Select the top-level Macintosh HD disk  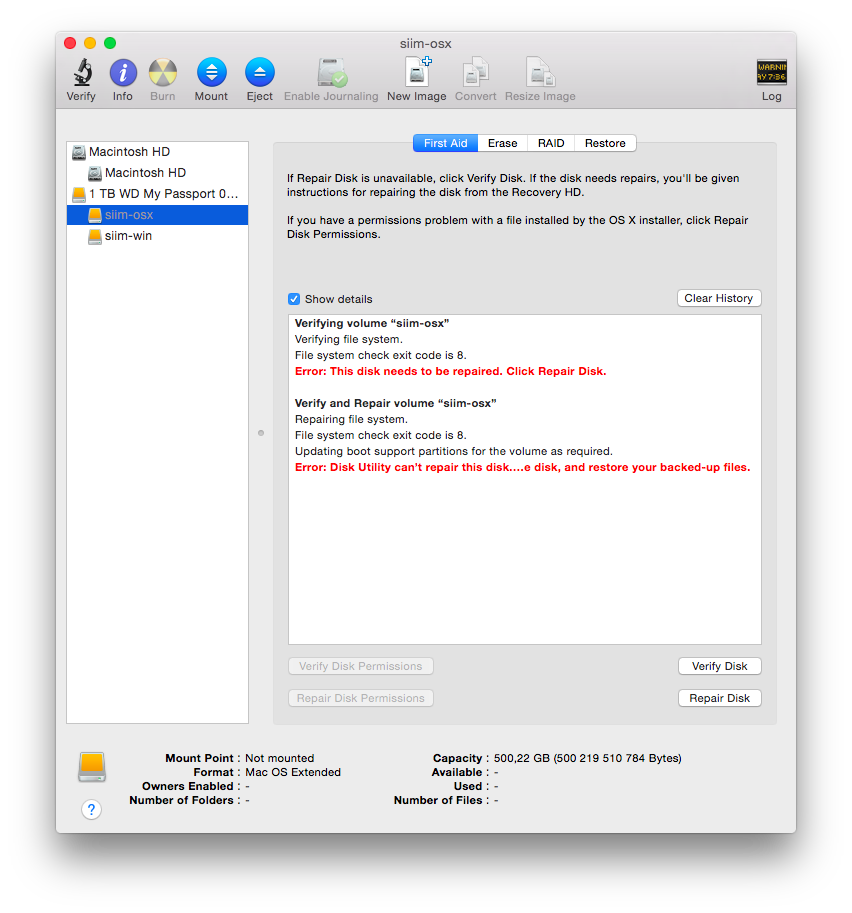157,152
